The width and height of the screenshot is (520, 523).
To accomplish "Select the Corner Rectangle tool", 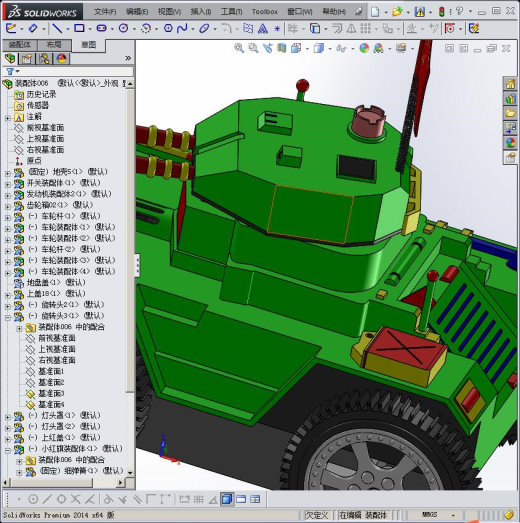I will coord(79,28).
